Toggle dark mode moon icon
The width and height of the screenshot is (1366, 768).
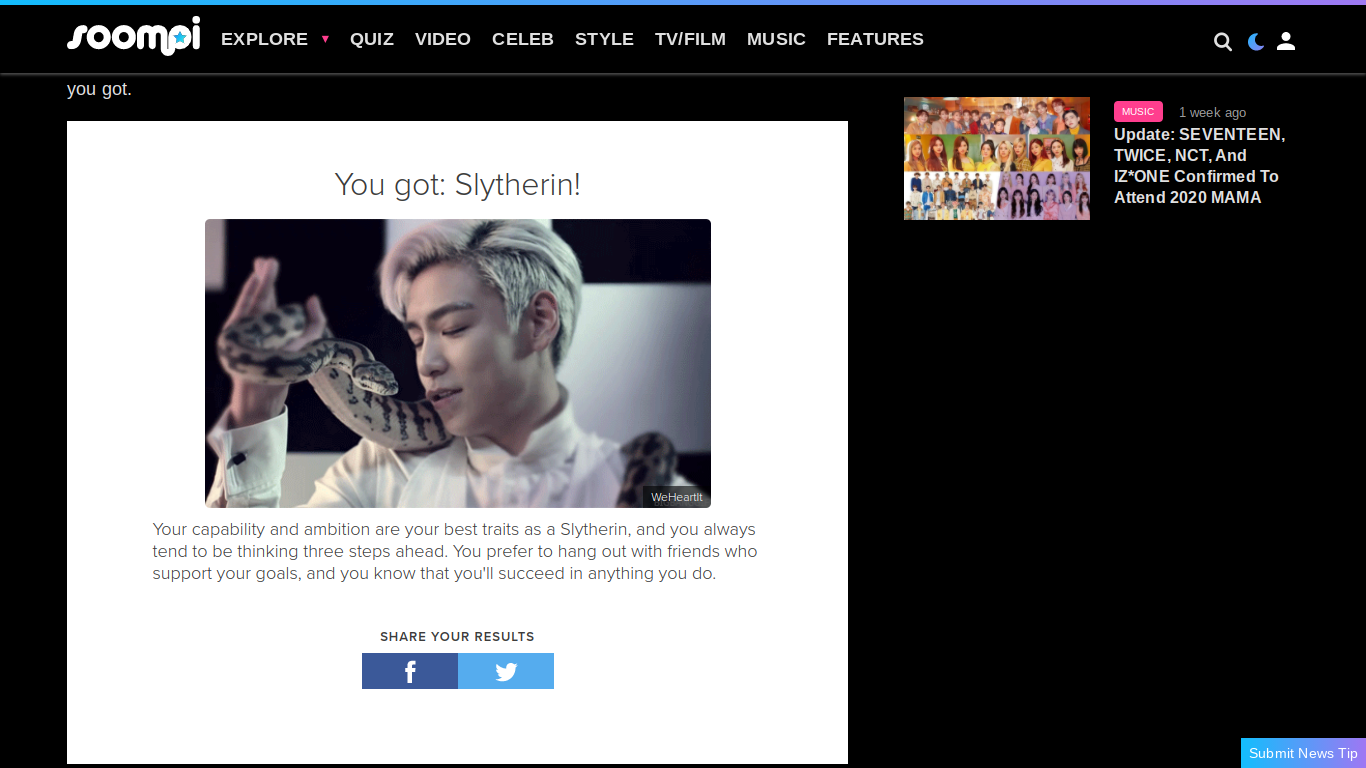pyautogui.click(x=1256, y=41)
